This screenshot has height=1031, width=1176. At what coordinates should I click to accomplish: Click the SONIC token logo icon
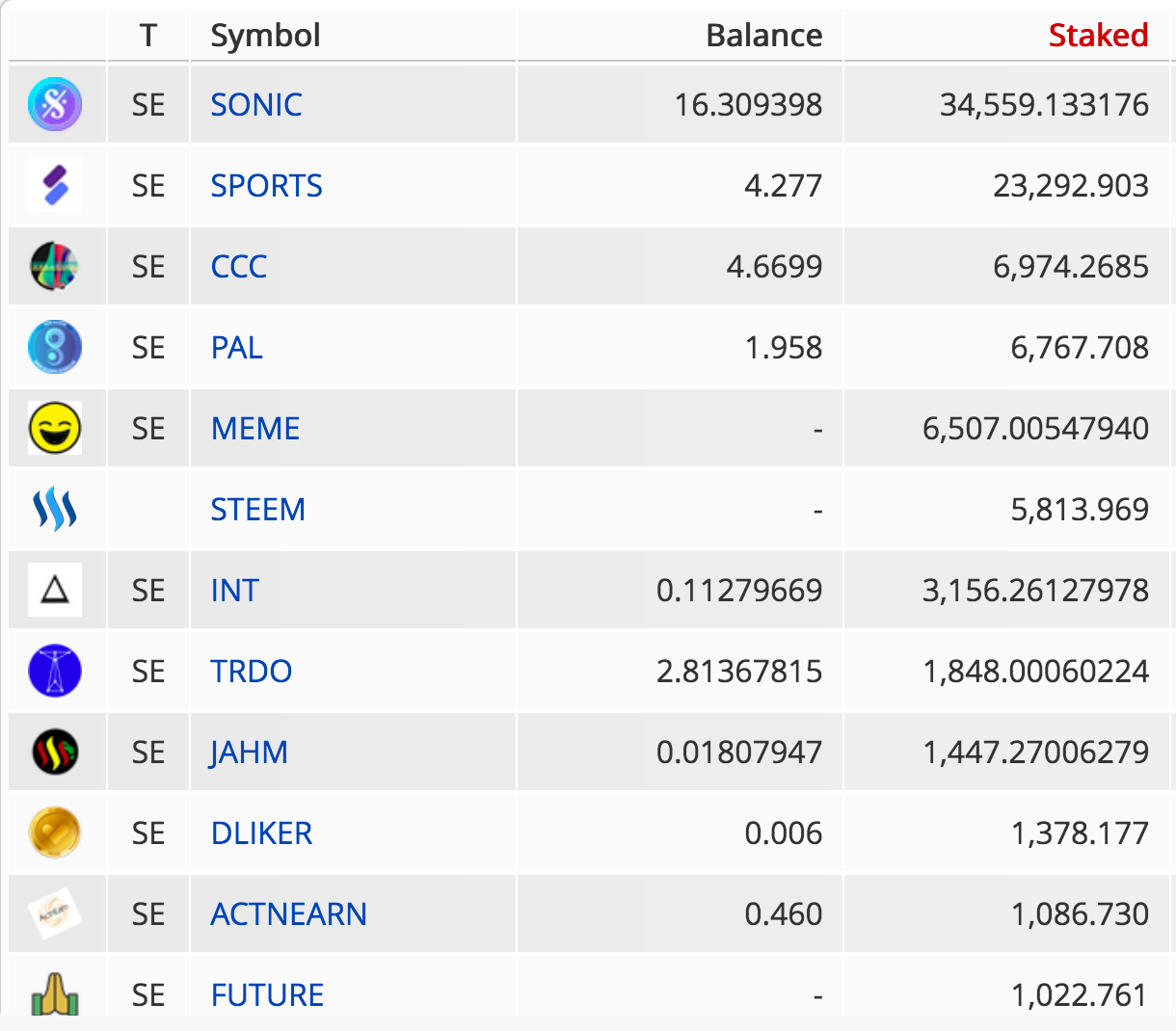(x=55, y=104)
